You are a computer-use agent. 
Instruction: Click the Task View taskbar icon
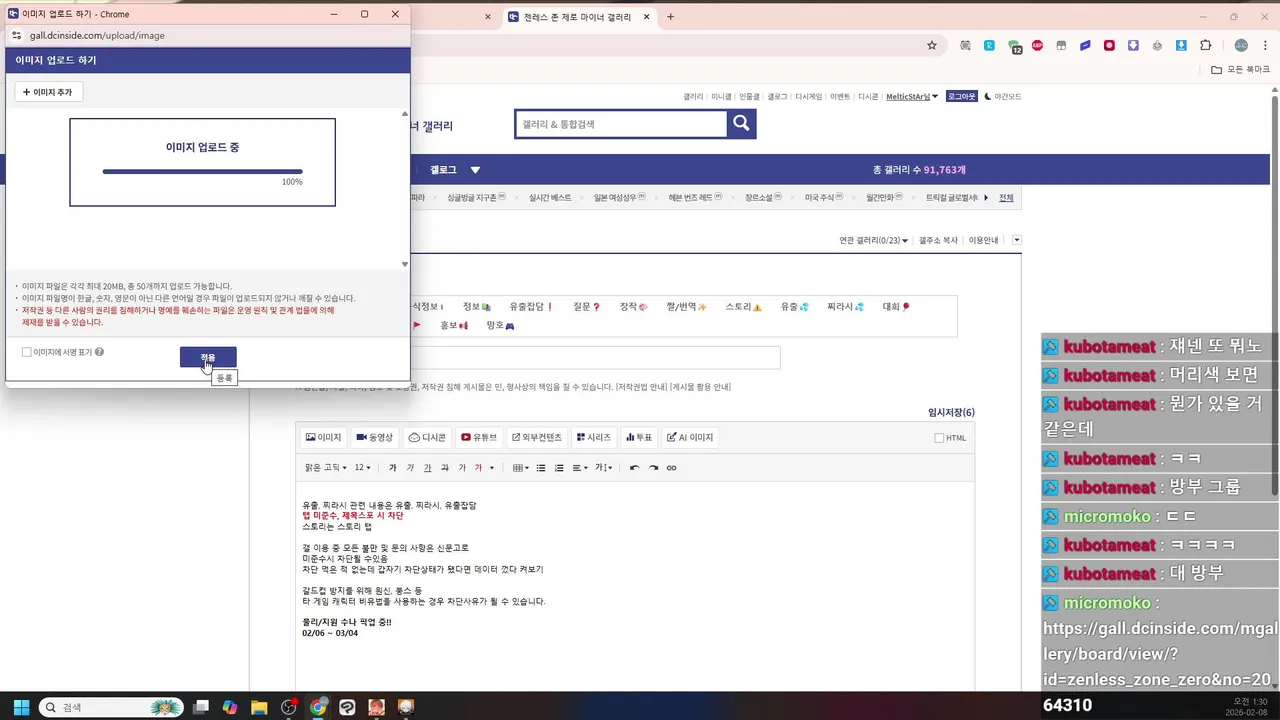tap(201, 707)
